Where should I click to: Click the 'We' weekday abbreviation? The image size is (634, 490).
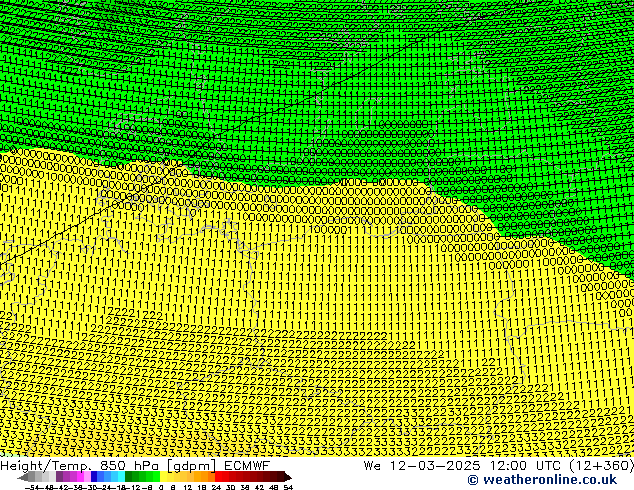372,466
